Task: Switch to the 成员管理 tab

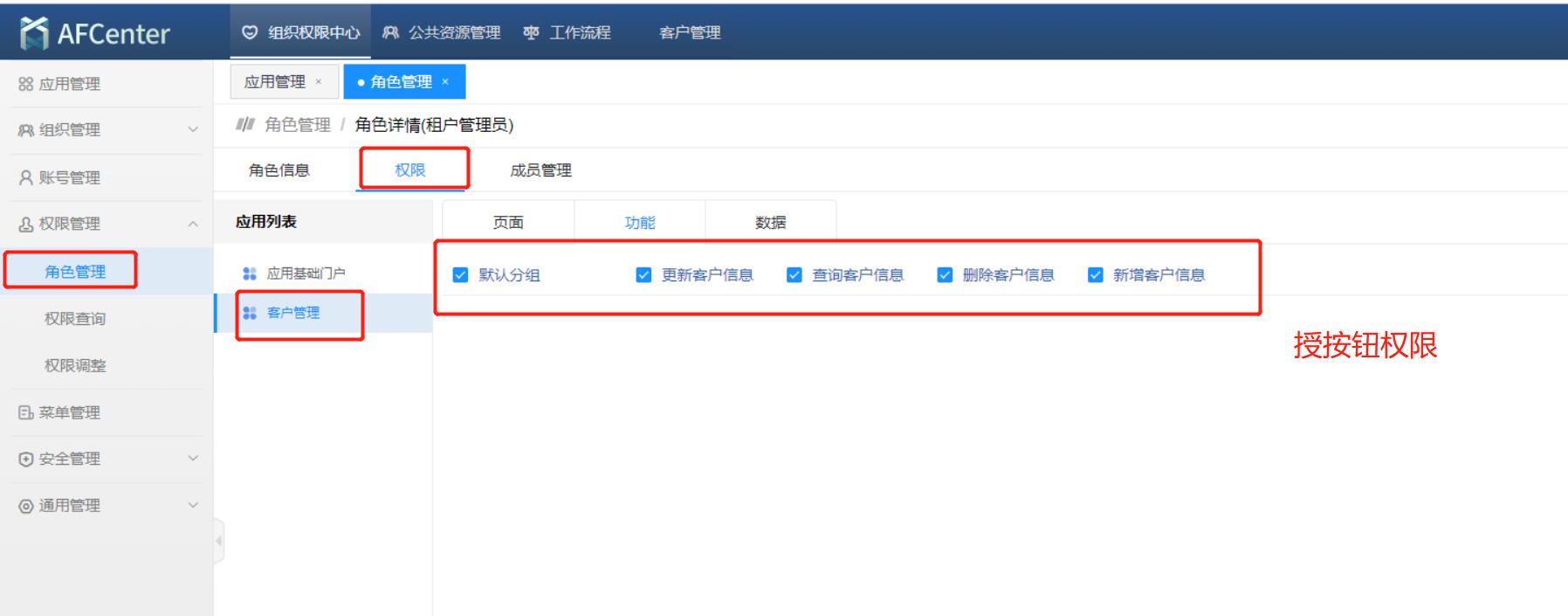Action: pyautogui.click(x=540, y=170)
